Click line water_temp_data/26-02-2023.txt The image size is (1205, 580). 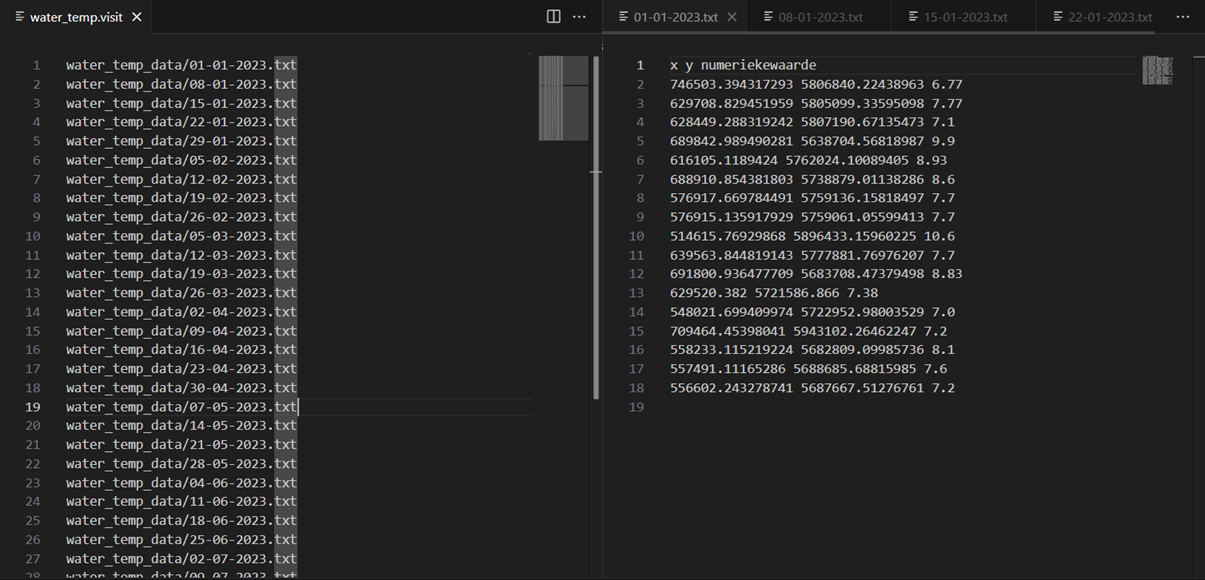181,217
